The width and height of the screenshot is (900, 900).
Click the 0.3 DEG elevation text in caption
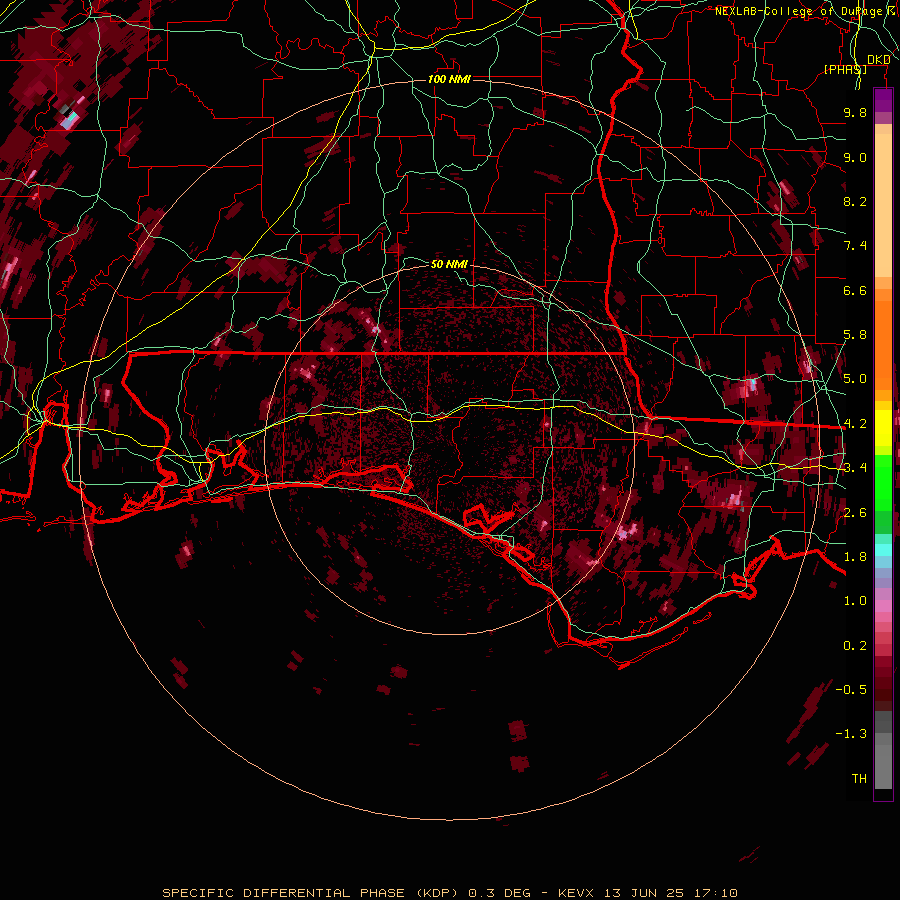[500, 893]
